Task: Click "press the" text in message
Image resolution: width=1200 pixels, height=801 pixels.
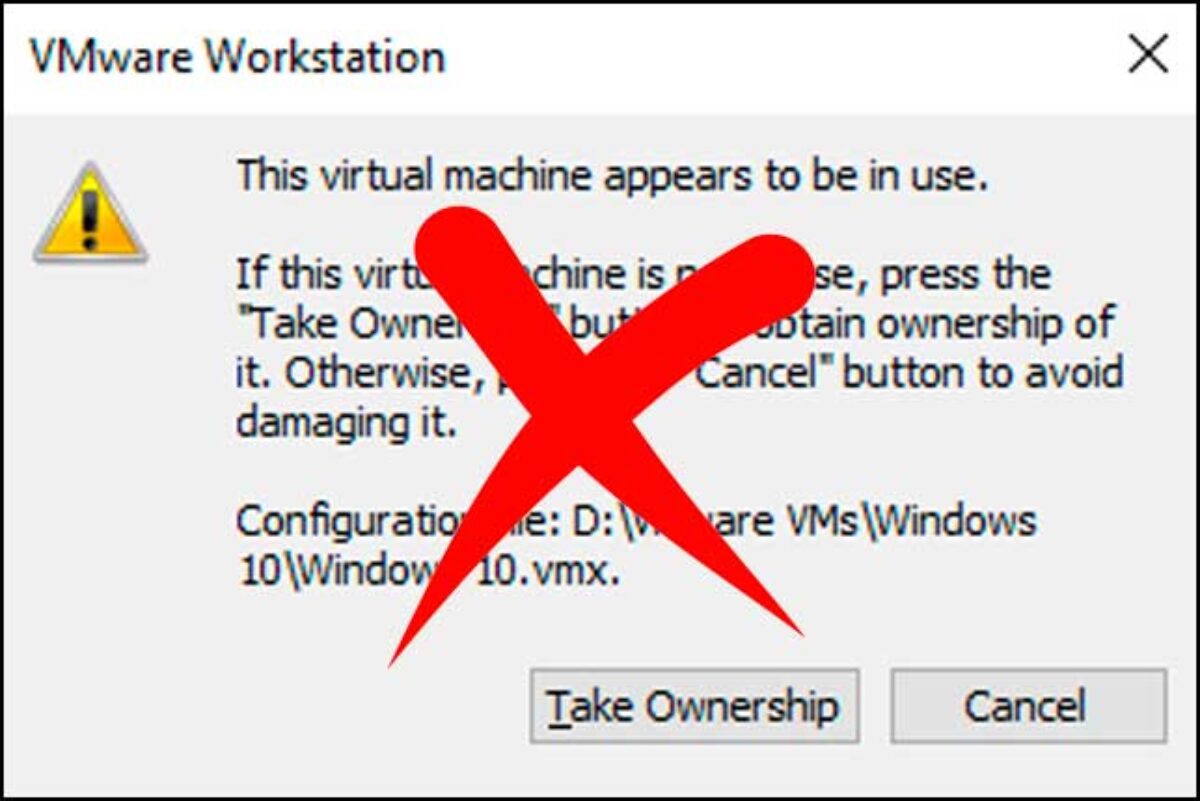Action: [x=964, y=273]
